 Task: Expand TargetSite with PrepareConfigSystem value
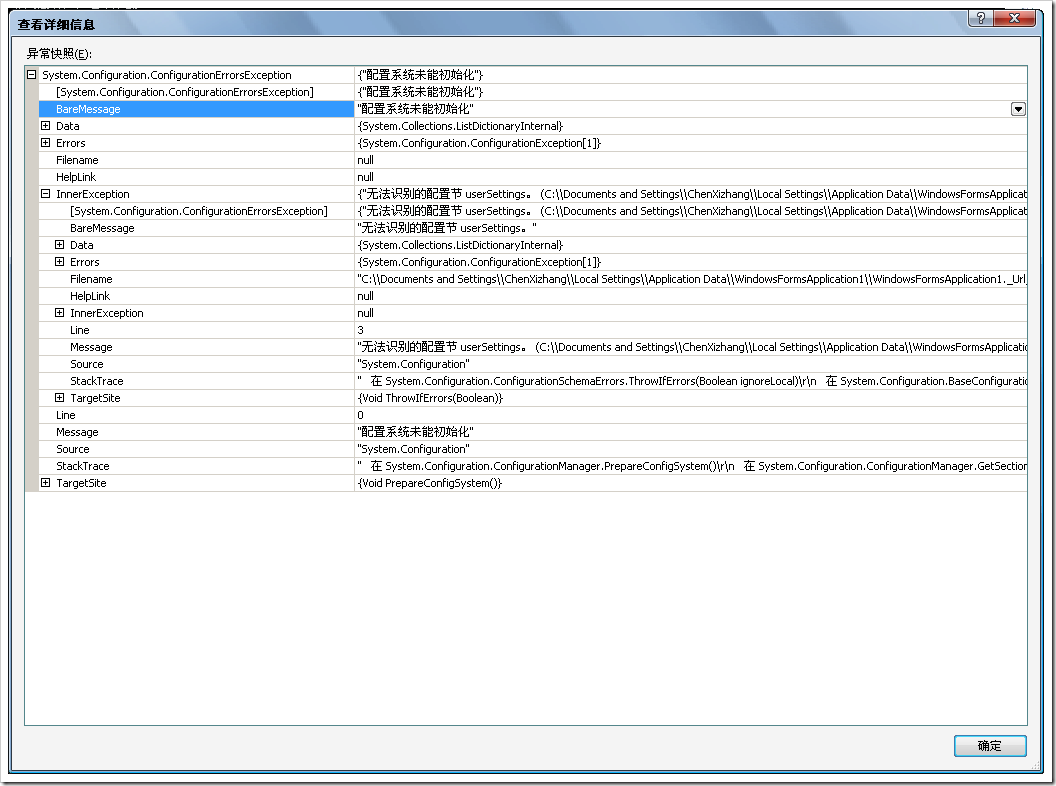tap(45, 482)
